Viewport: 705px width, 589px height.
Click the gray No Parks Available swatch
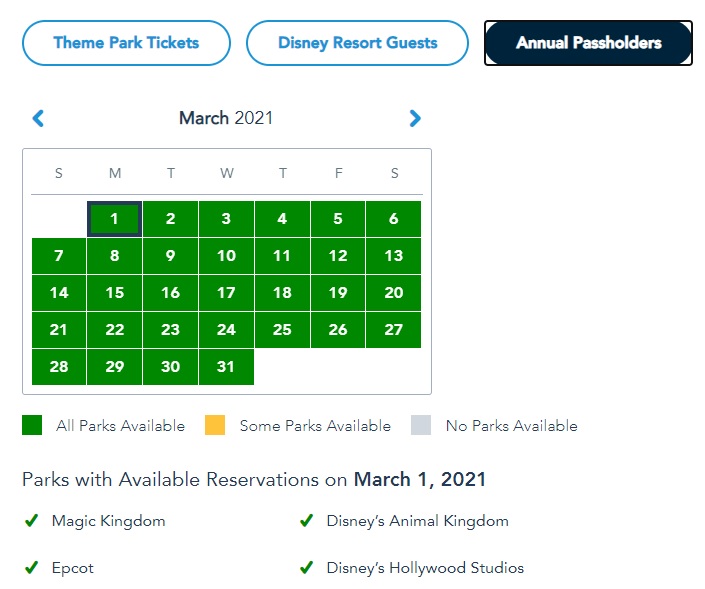(x=421, y=425)
